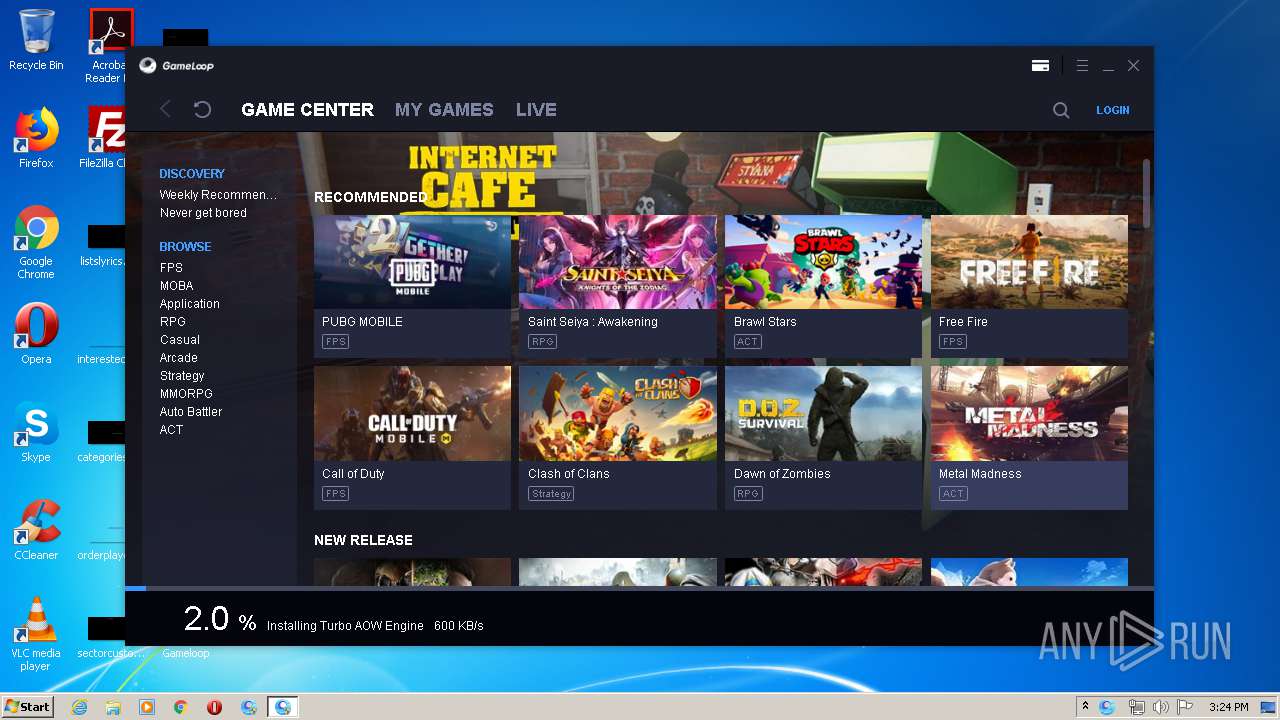1280x720 pixels.
Task: Browse the FPS category
Action: [171, 268]
